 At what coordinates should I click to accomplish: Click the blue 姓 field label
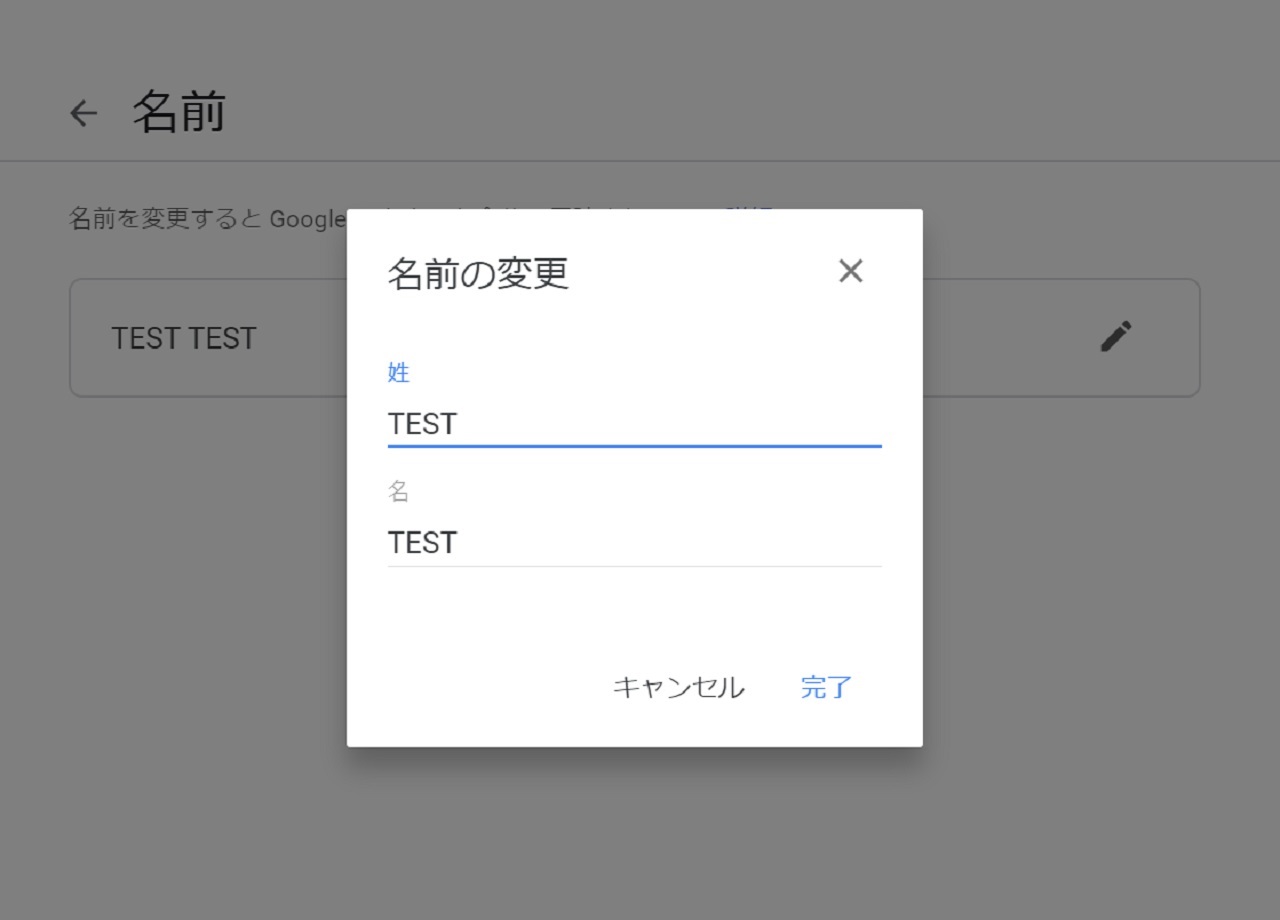(x=399, y=373)
